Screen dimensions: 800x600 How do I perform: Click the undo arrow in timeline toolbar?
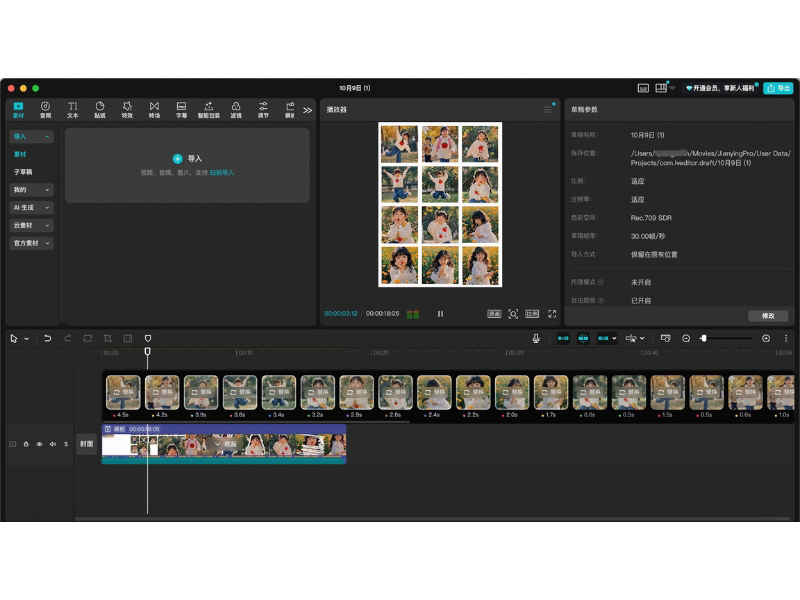coord(47,339)
